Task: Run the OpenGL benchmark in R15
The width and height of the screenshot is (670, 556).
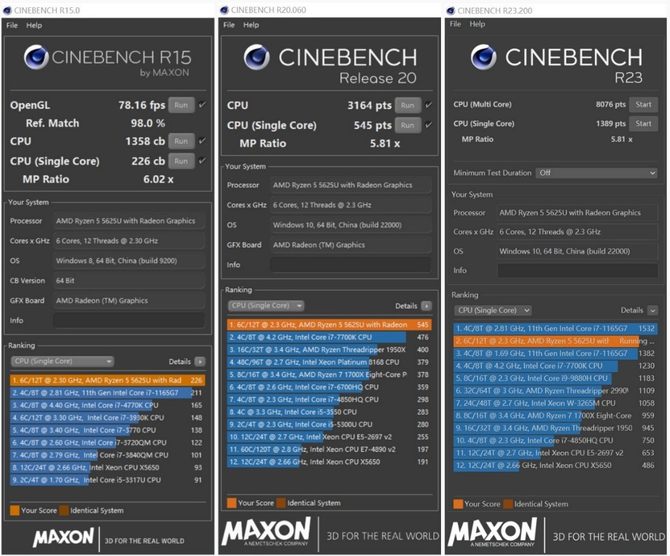Action: (181, 104)
